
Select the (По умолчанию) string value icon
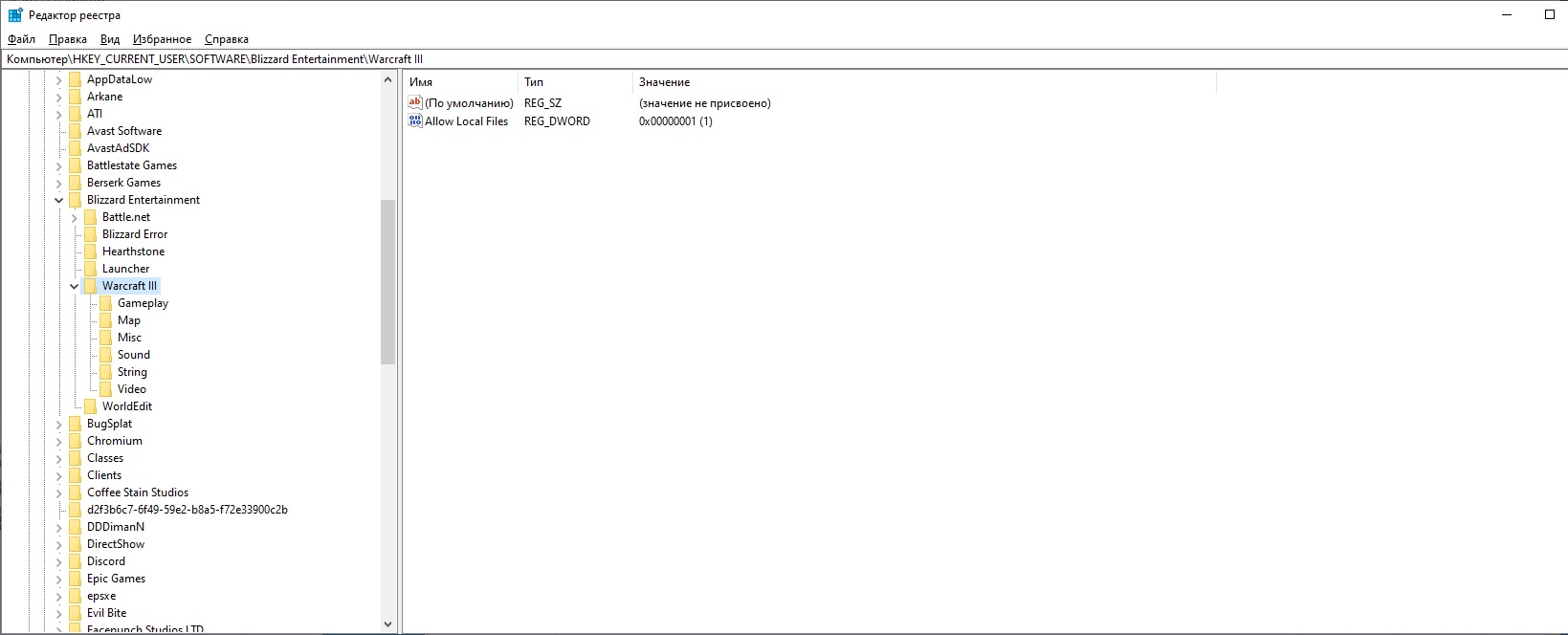(x=415, y=103)
